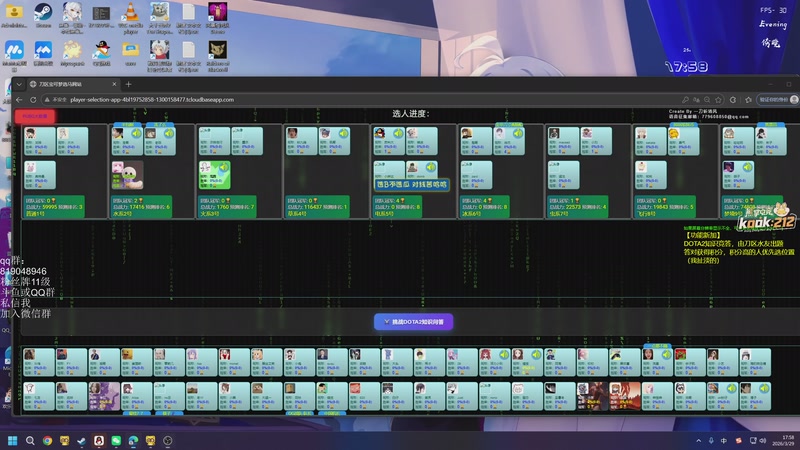This screenshot has height=450, width=800.
Task: Open Steam from the taskbar
Action: coord(82,440)
